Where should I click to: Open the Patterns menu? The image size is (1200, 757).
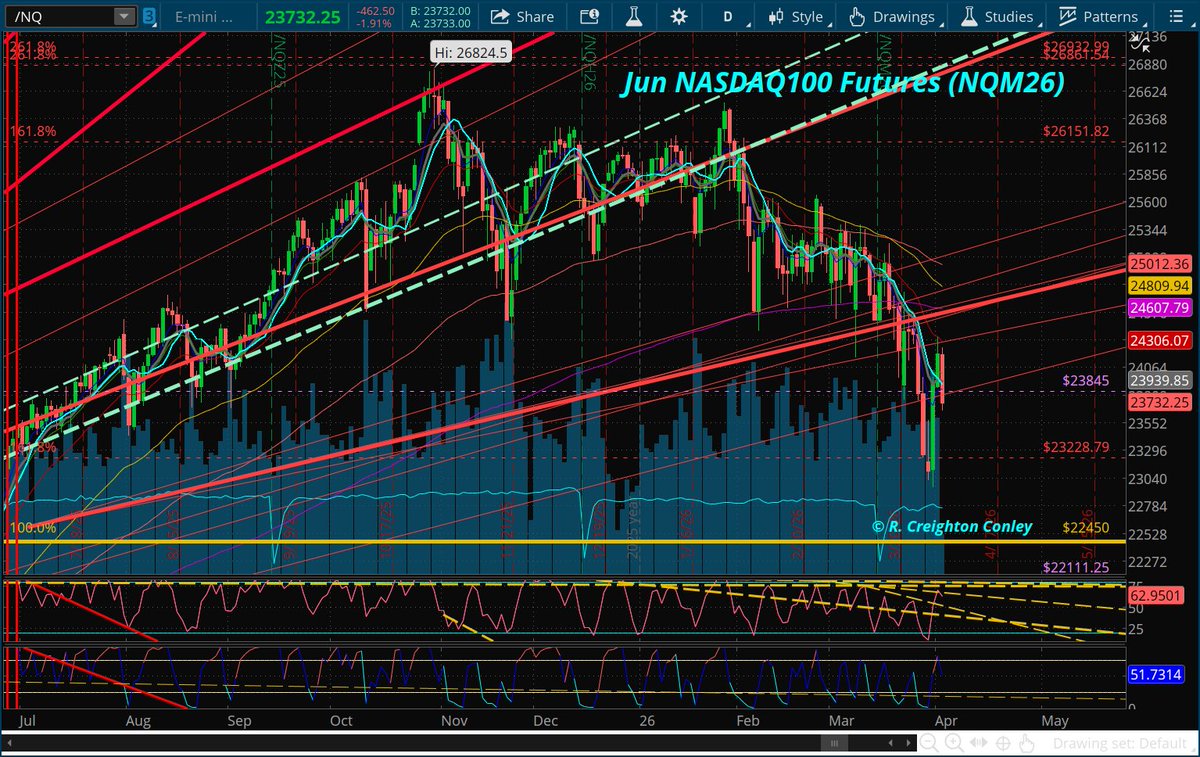point(1099,16)
